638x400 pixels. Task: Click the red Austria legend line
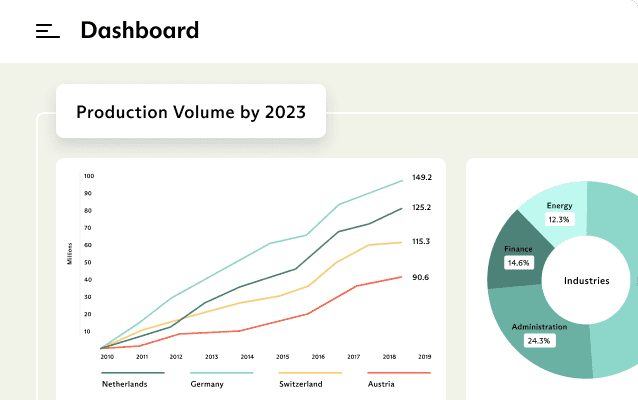pyautogui.click(x=399, y=373)
